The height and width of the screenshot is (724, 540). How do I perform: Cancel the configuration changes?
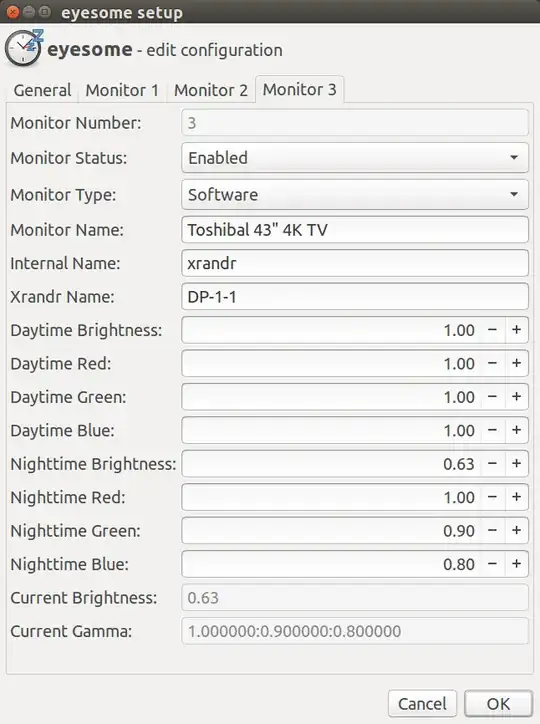pyautogui.click(x=422, y=704)
